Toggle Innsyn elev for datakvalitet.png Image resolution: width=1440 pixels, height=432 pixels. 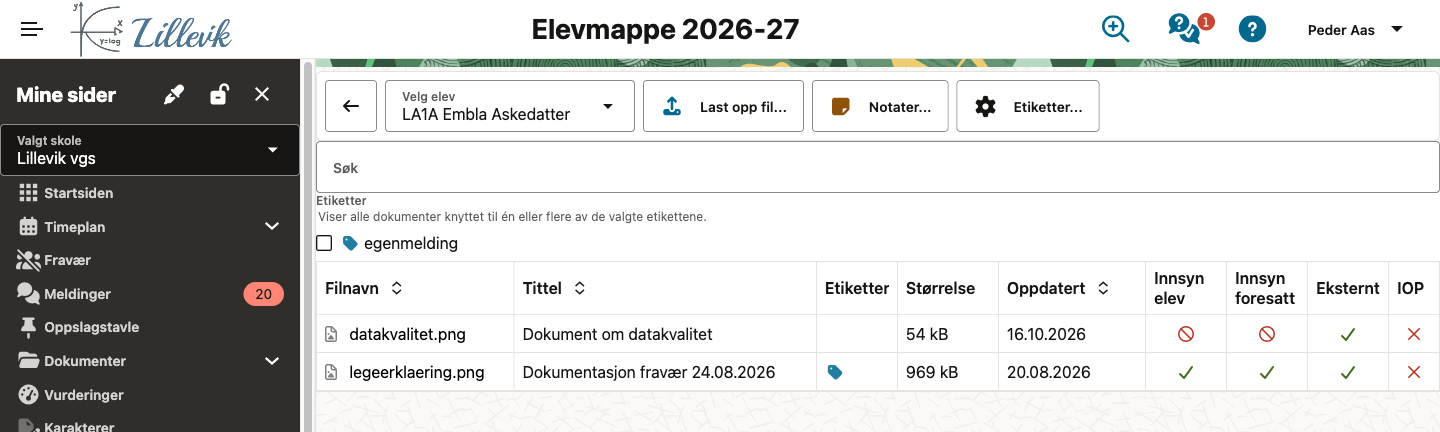click(x=1186, y=334)
